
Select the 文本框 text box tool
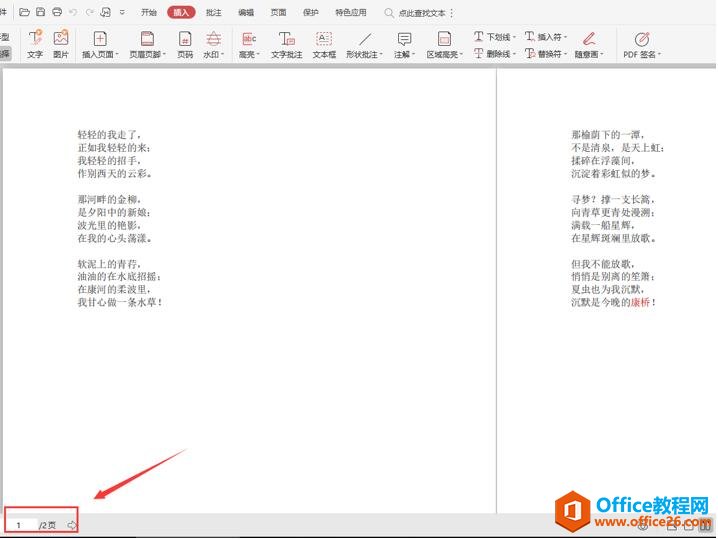(324, 44)
